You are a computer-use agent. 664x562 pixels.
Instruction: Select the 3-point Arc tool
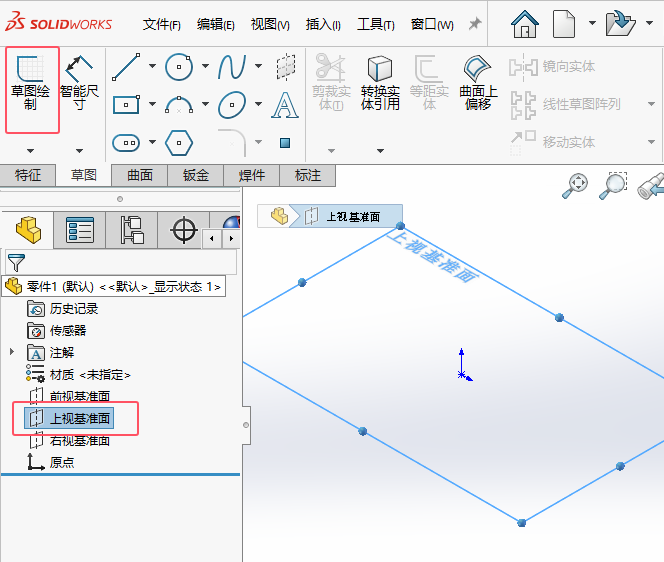[179, 105]
